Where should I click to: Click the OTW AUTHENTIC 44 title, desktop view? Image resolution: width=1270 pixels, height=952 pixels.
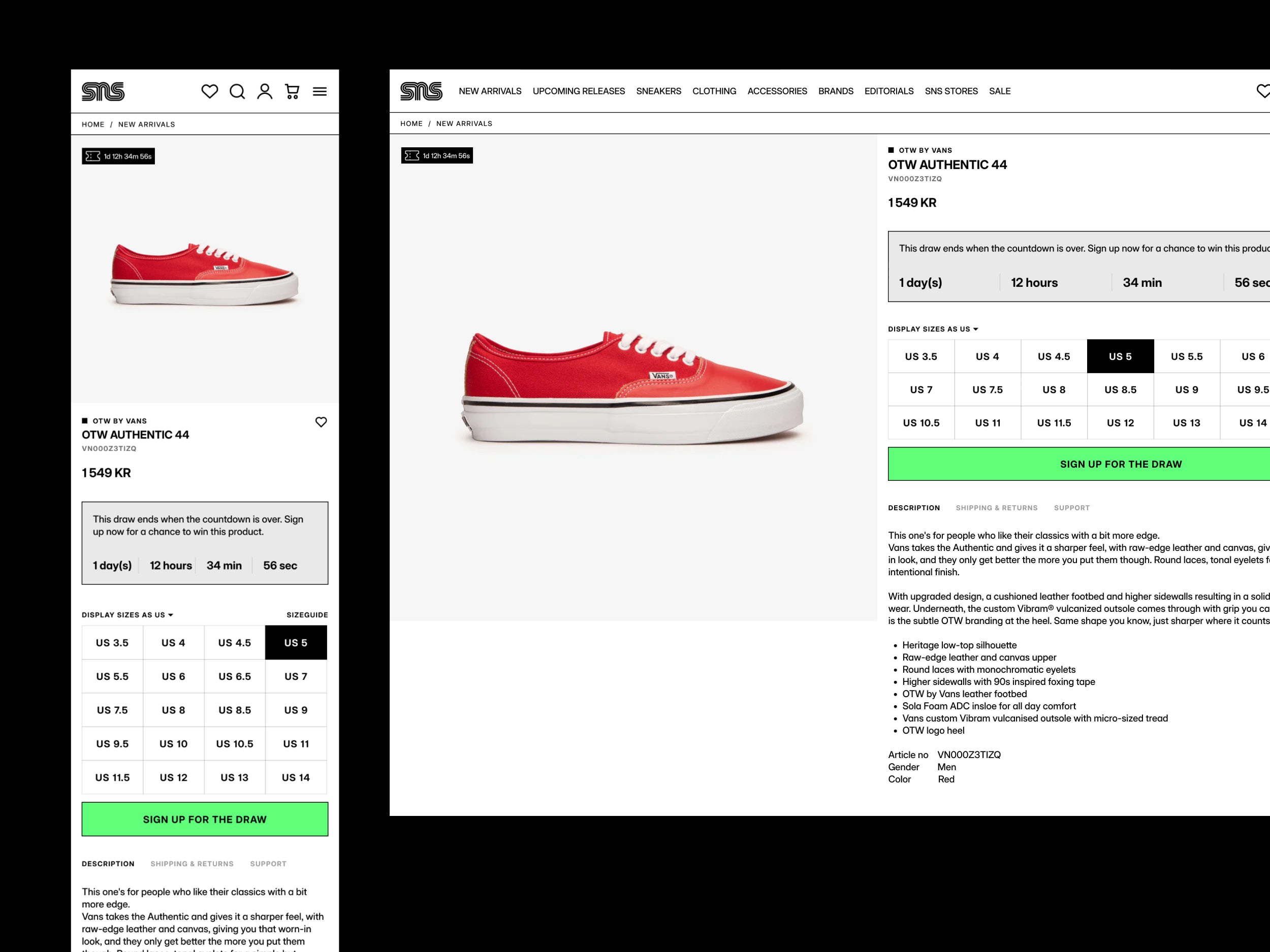click(x=947, y=165)
